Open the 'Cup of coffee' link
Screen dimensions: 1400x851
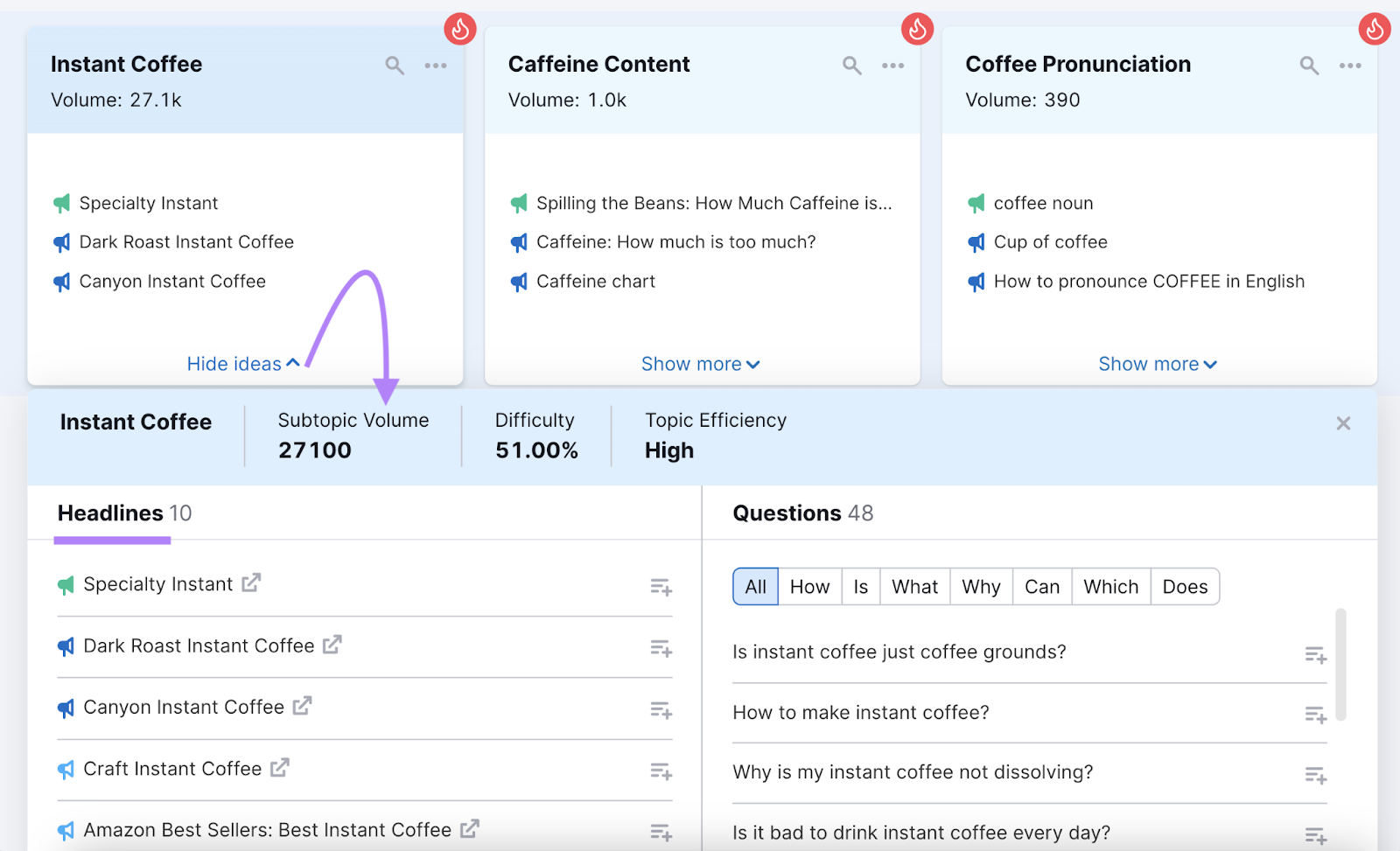tap(1050, 242)
